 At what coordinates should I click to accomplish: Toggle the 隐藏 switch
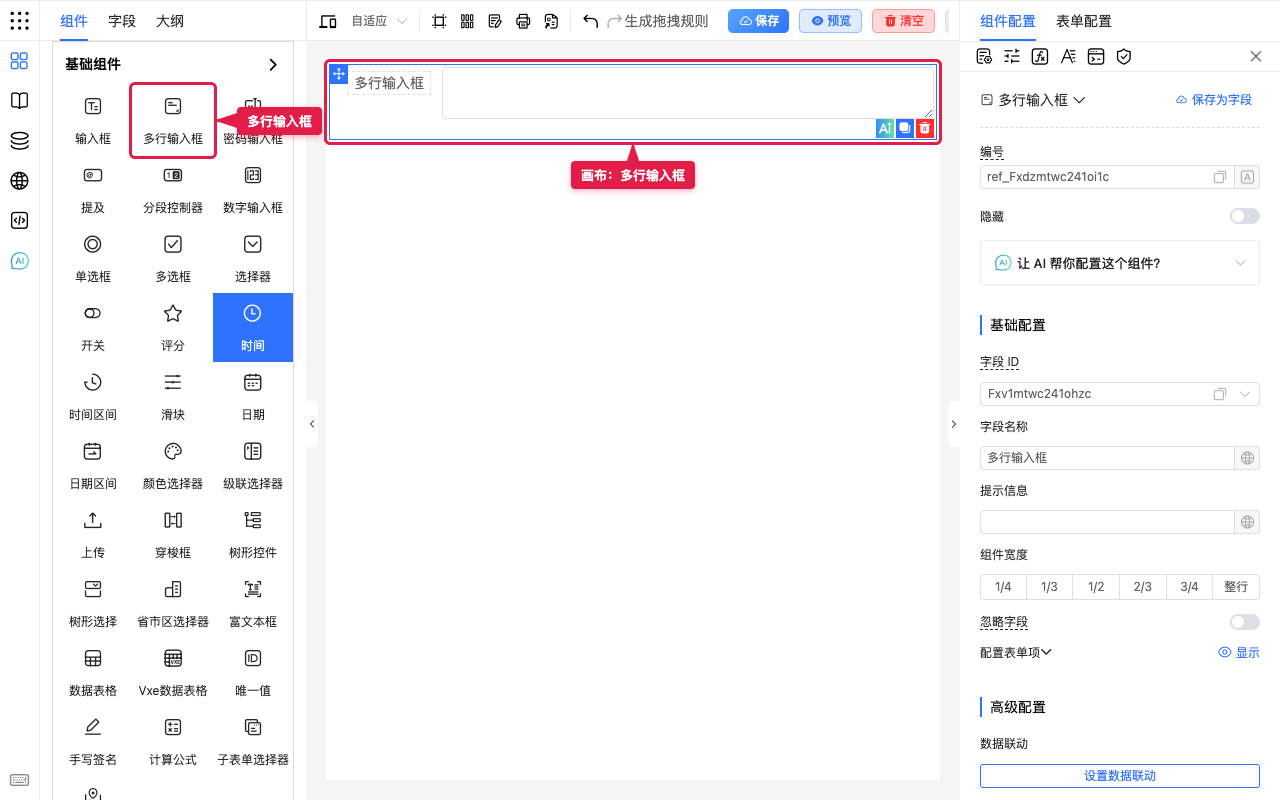1245,216
